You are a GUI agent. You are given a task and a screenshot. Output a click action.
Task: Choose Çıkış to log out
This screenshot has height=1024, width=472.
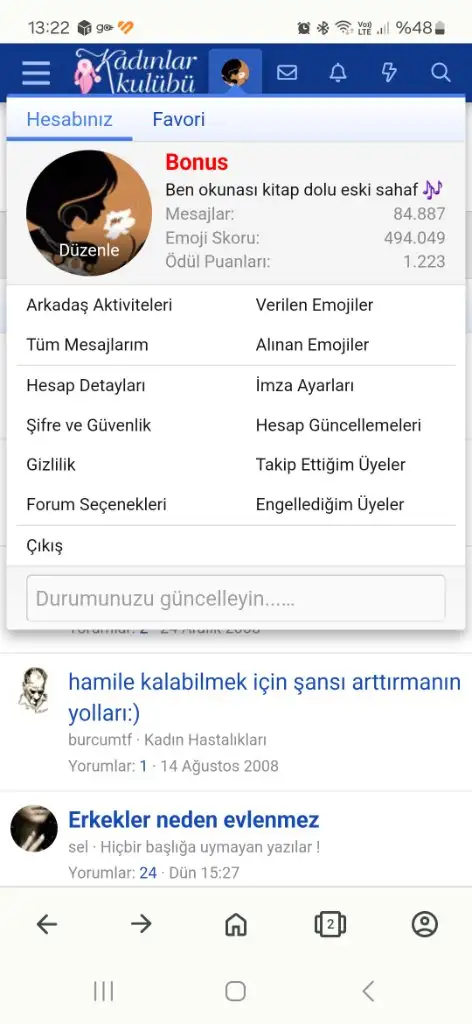[x=44, y=545]
